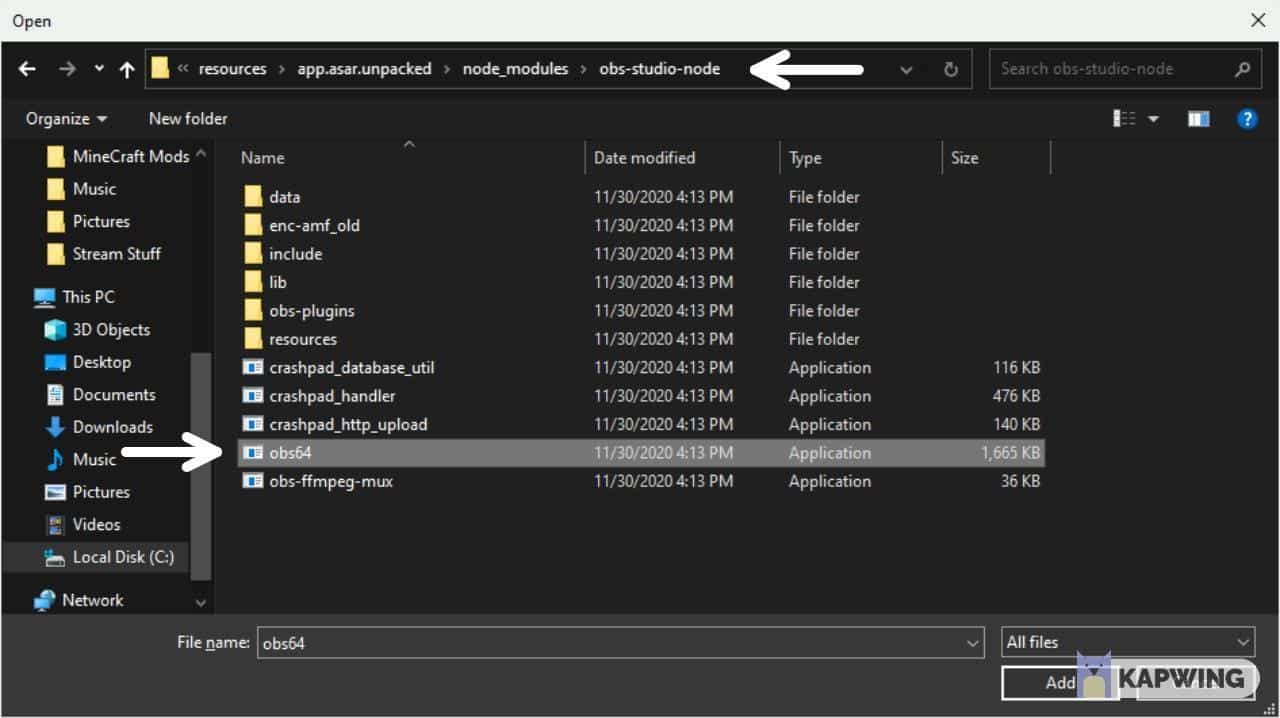The width and height of the screenshot is (1280, 718).
Task: Select This PC in the navigation pane
Action: [75, 297]
